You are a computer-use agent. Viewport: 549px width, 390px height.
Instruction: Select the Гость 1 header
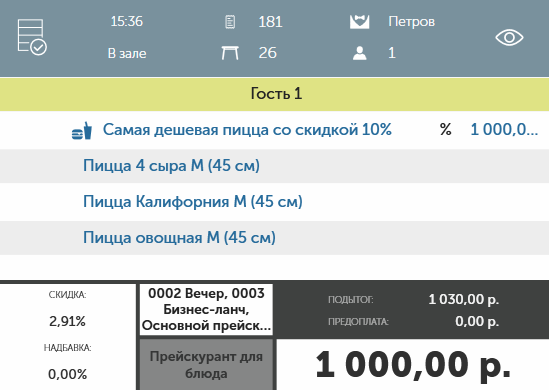[274, 94]
